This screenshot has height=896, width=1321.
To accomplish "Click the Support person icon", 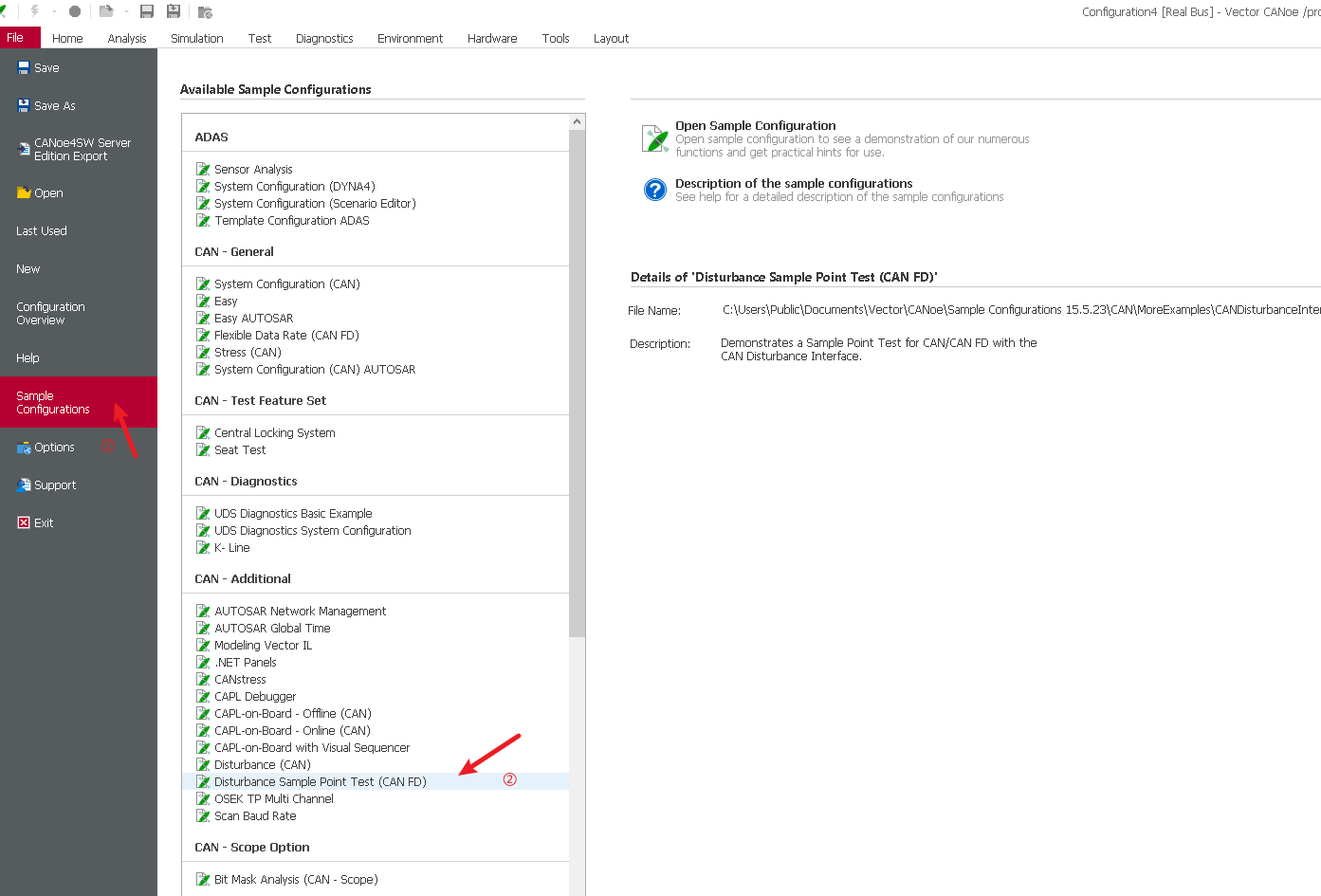I will [24, 485].
